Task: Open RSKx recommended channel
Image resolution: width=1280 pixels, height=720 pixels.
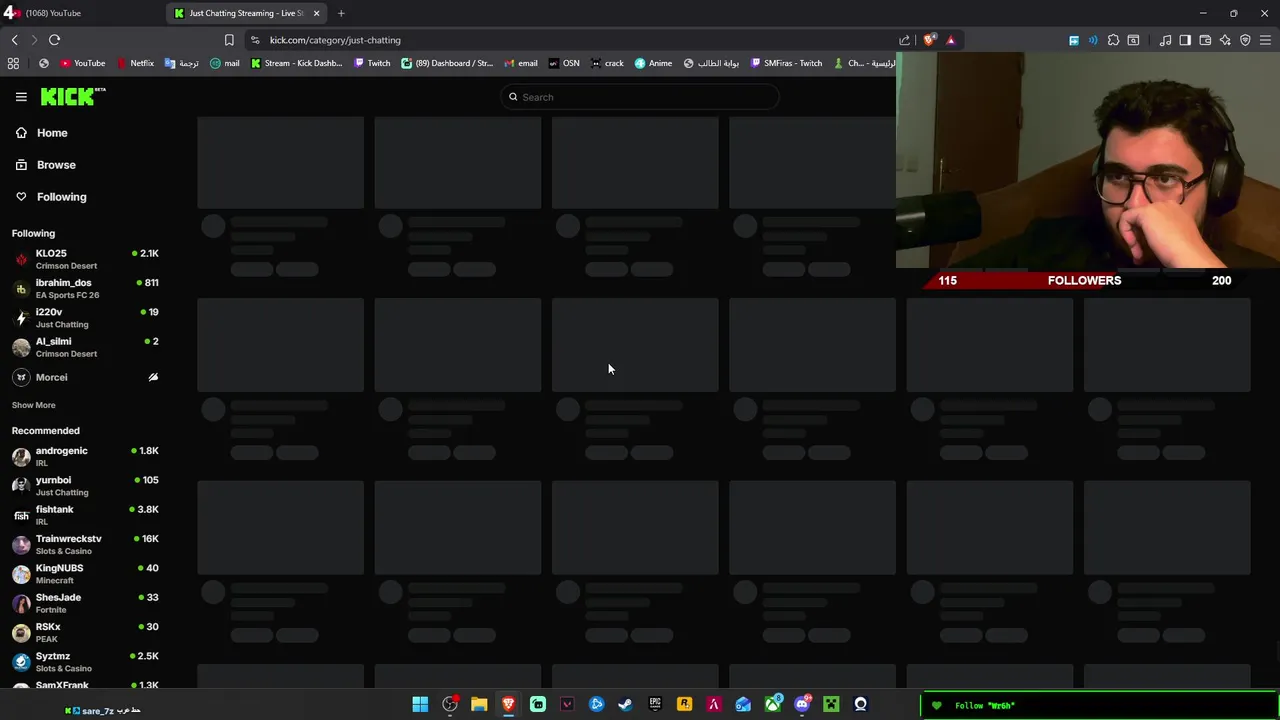Action: click(x=85, y=632)
